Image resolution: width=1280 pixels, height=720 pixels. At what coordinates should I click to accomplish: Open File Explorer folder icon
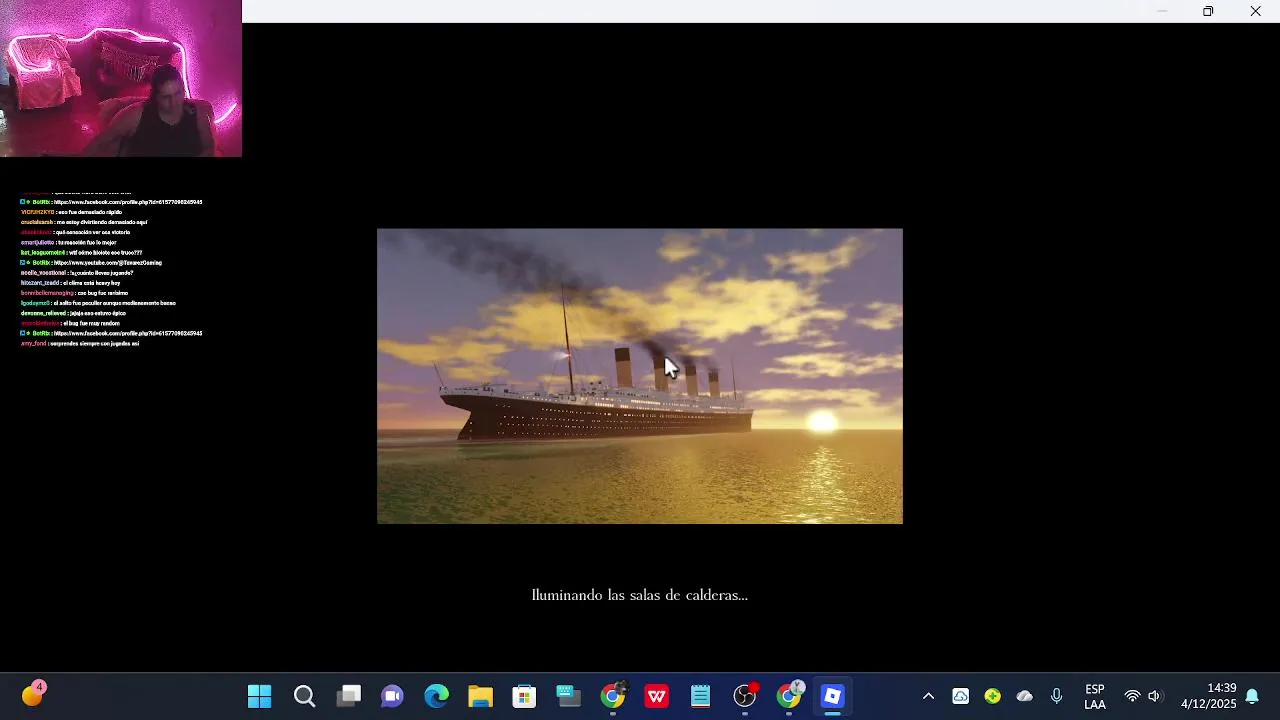pos(480,696)
